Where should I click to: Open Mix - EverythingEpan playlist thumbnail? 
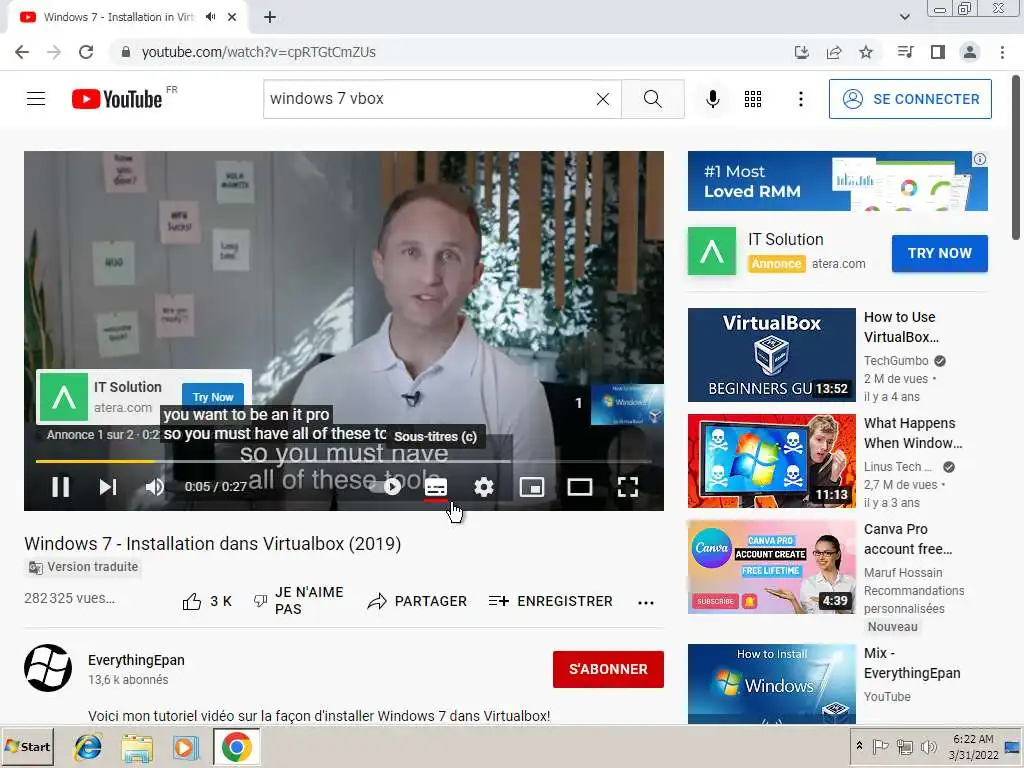[771, 683]
